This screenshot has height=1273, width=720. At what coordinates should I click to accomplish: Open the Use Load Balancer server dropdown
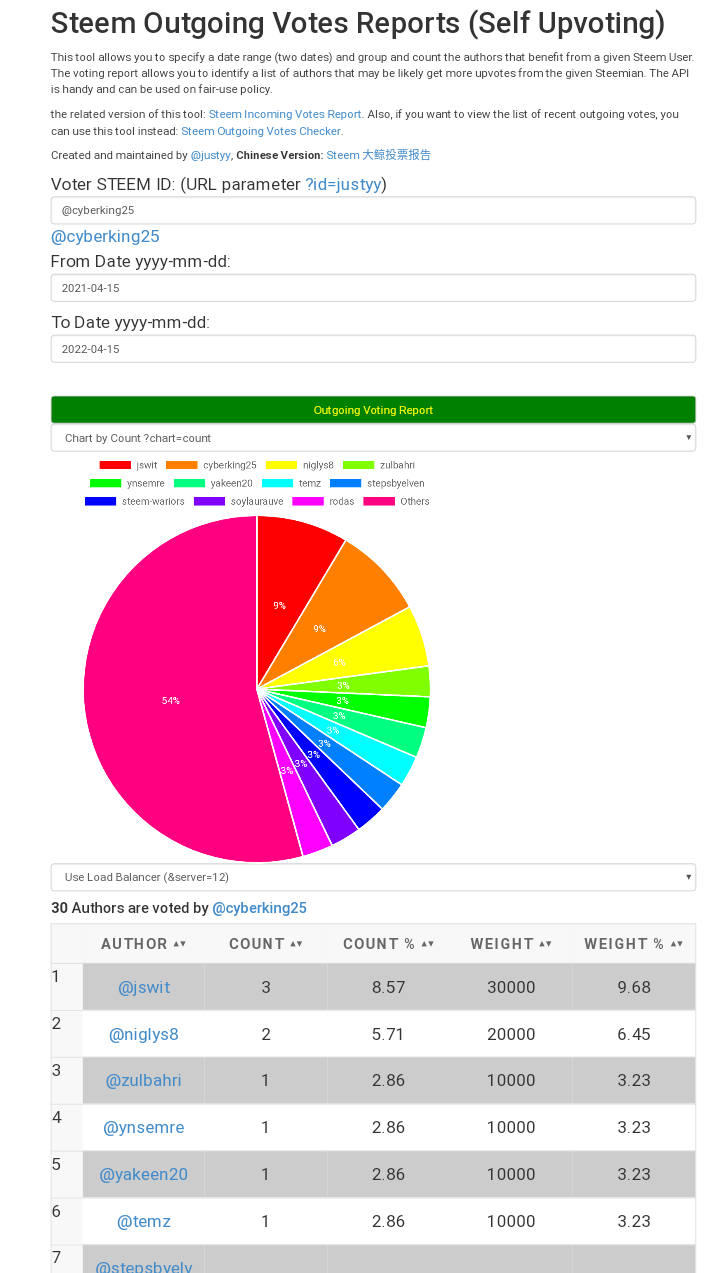click(373, 877)
